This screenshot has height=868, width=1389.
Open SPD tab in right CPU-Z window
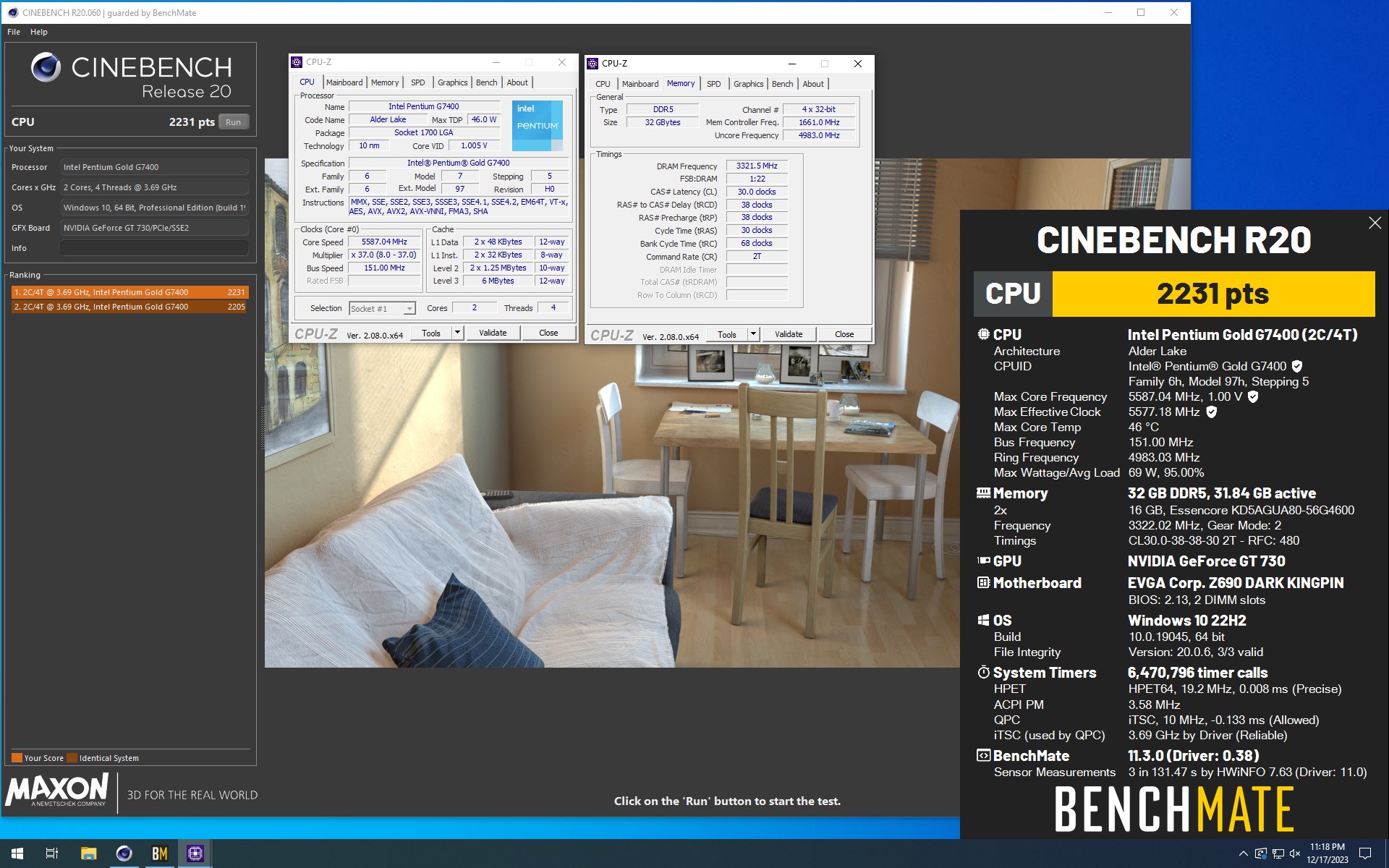pyautogui.click(x=714, y=84)
